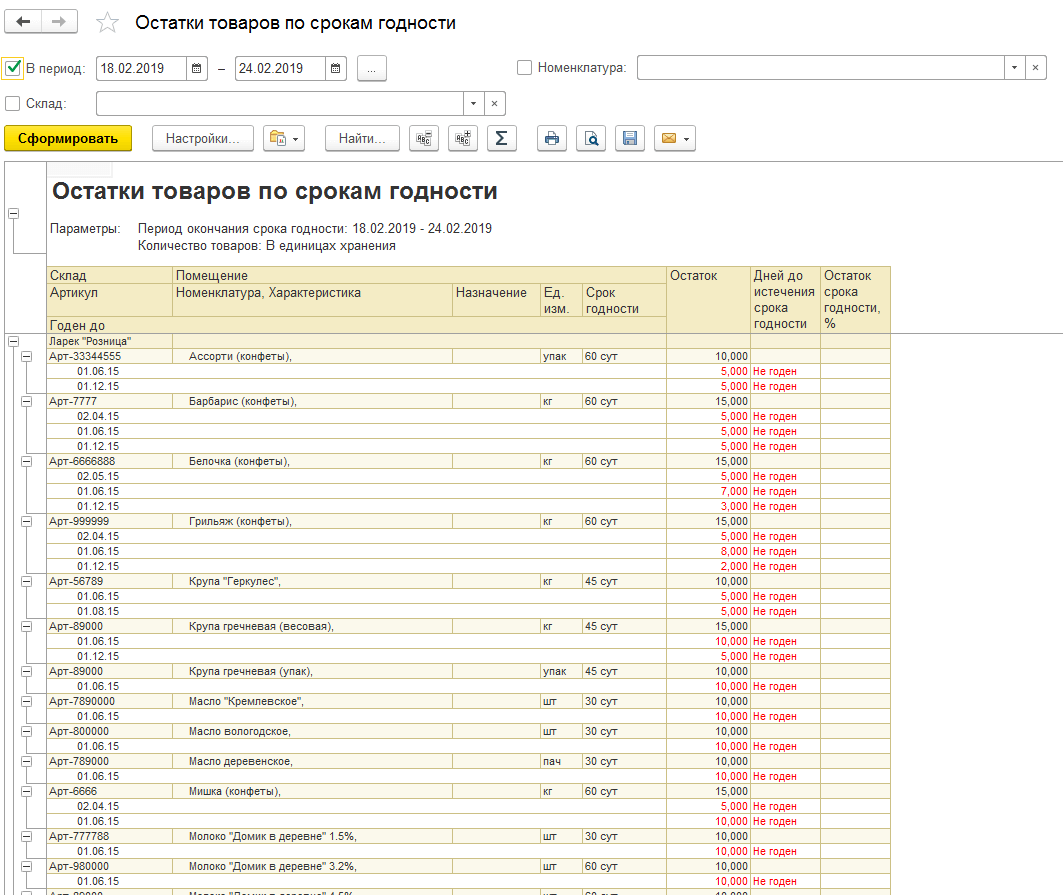This screenshot has height=895, width=1063.
Task: Collapse the Арт-6666 Мишка row
Action: click(26, 792)
